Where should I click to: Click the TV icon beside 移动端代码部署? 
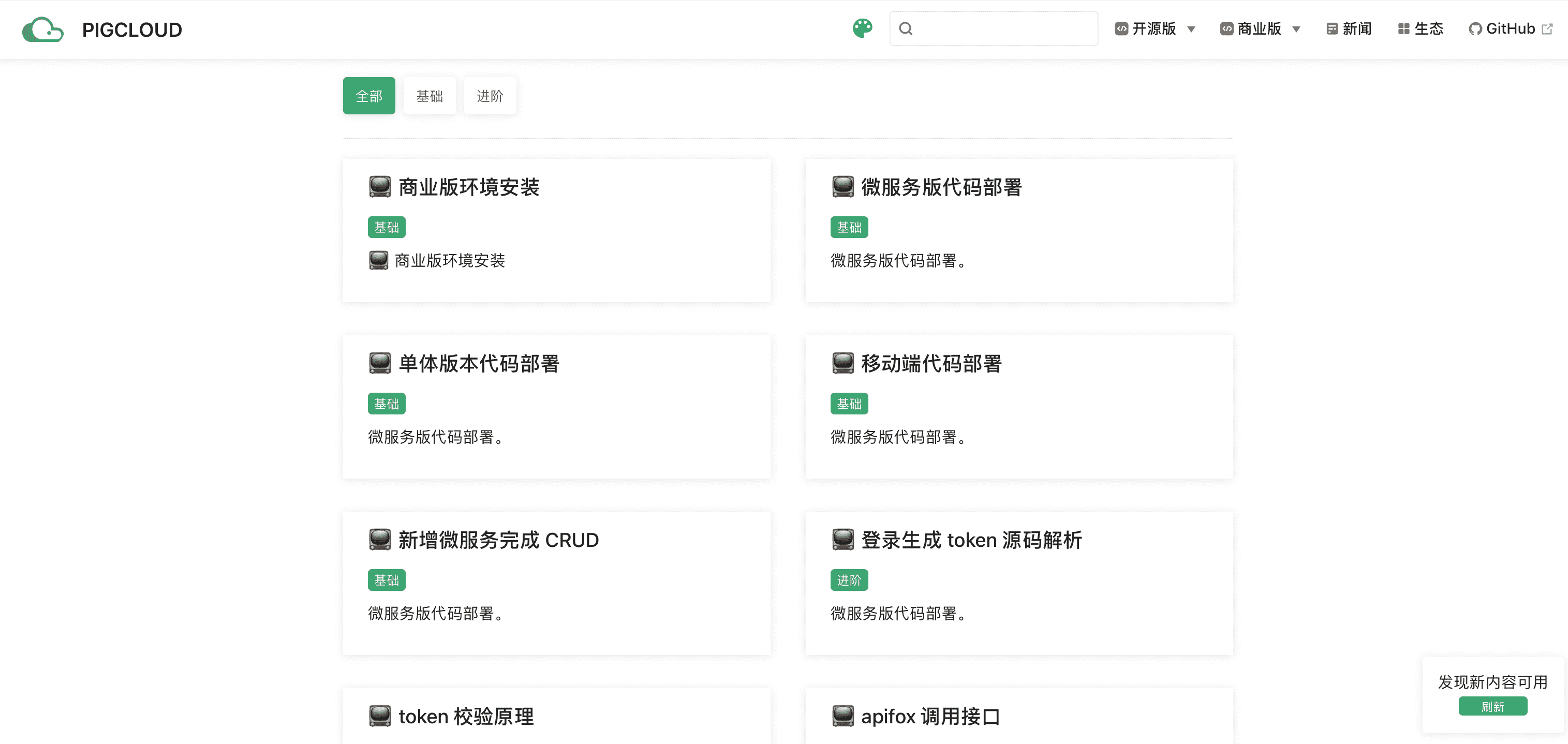click(x=842, y=363)
